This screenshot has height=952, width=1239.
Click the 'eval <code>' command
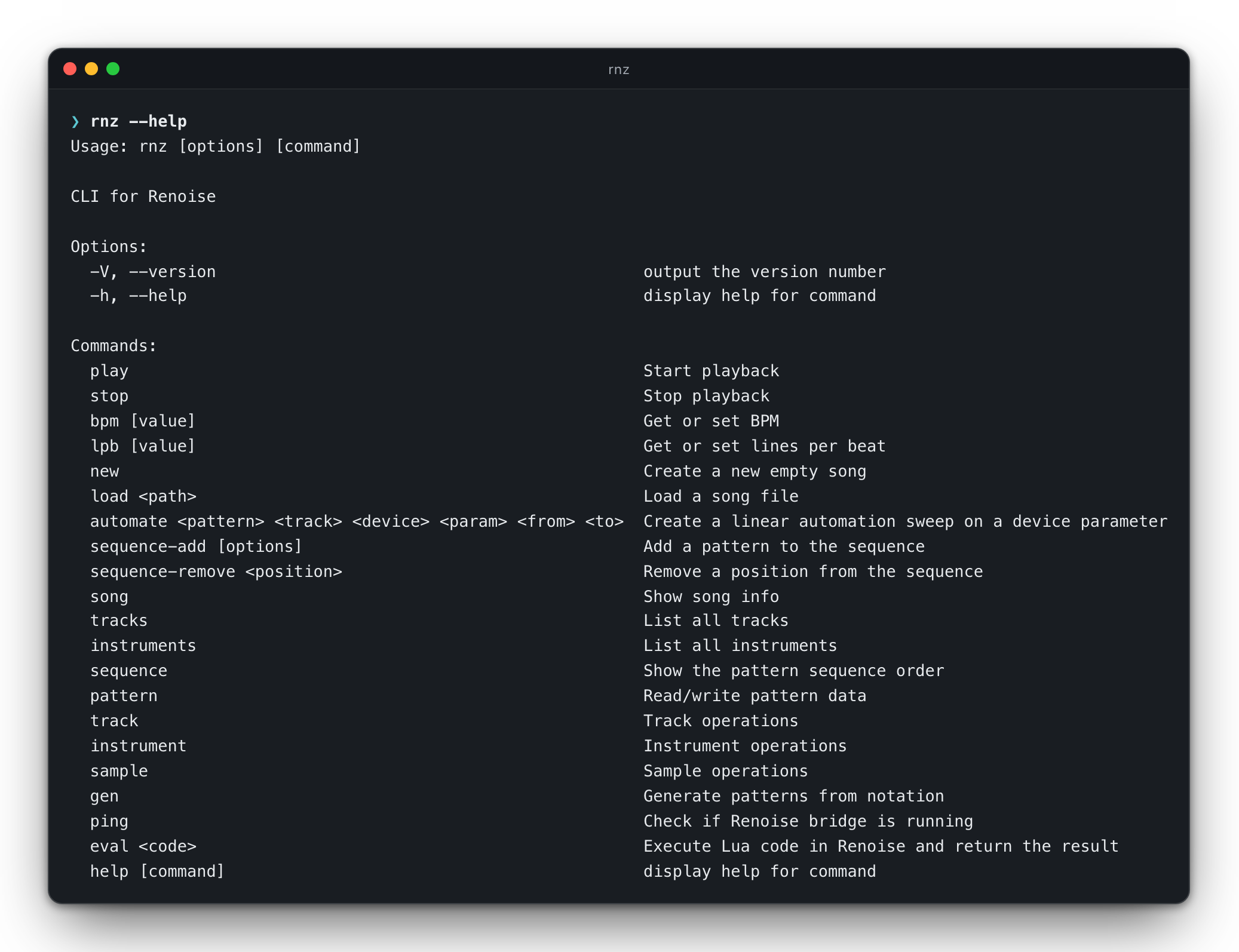tap(143, 846)
